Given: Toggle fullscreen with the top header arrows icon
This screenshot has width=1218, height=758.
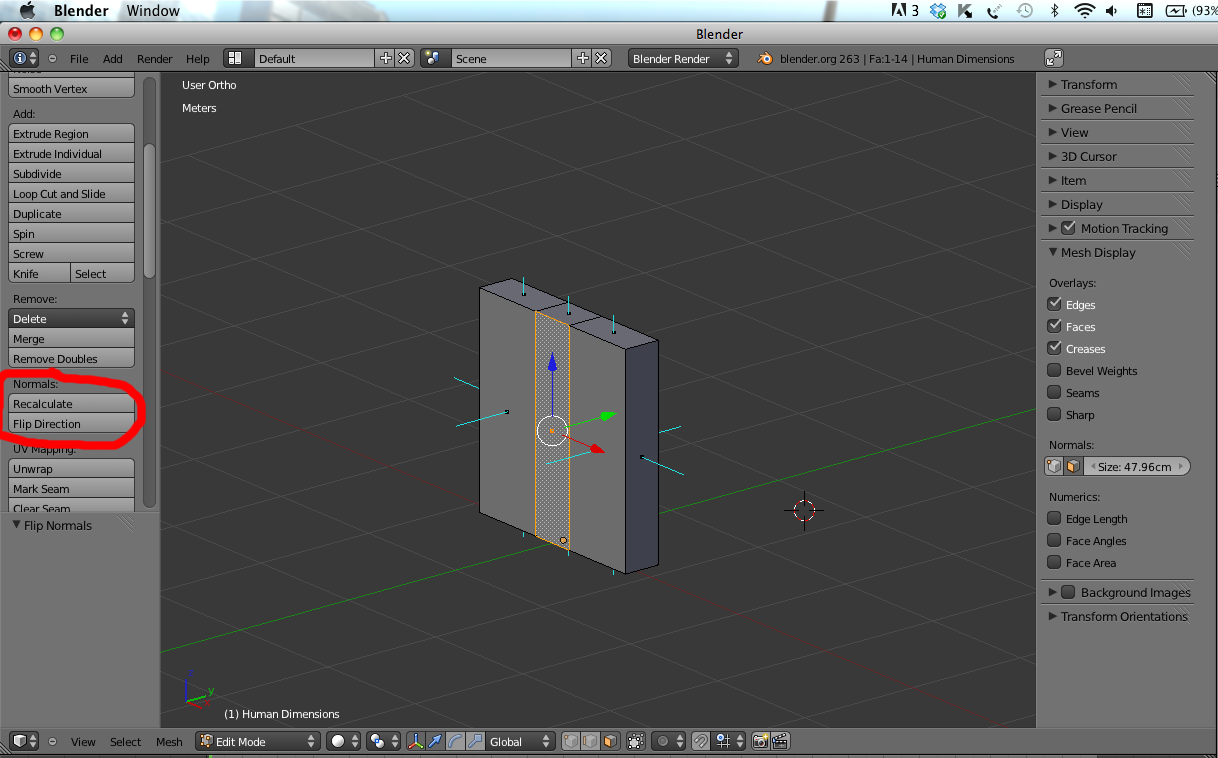Looking at the screenshot, I should coord(1054,59).
